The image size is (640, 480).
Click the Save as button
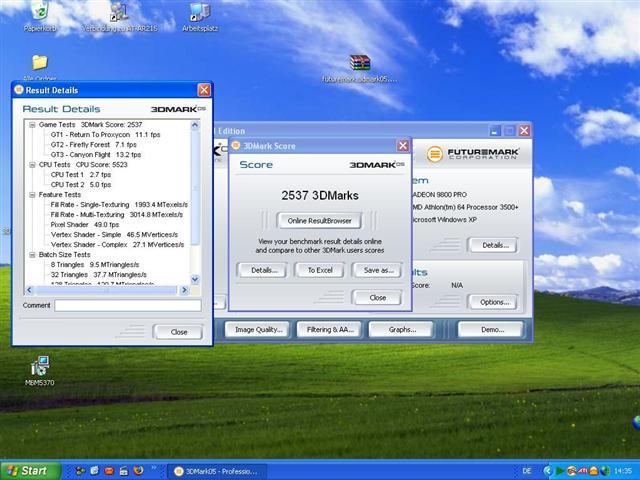(x=378, y=270)
